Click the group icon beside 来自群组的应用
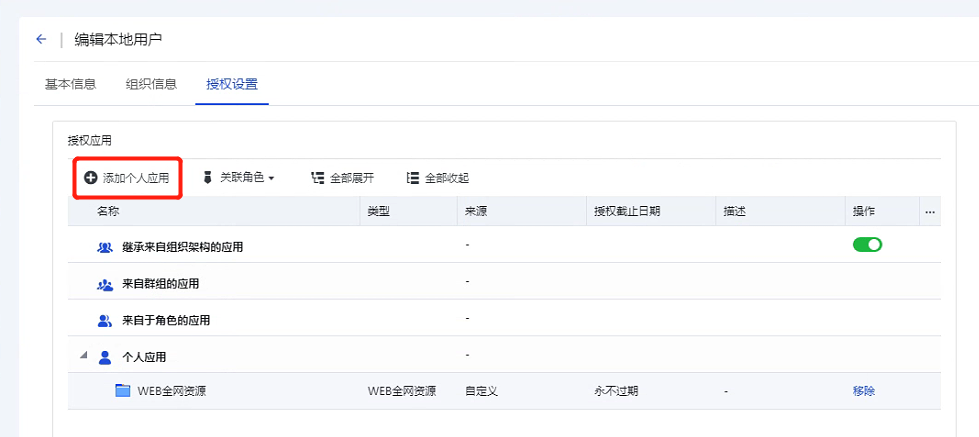 click(105, 284)
